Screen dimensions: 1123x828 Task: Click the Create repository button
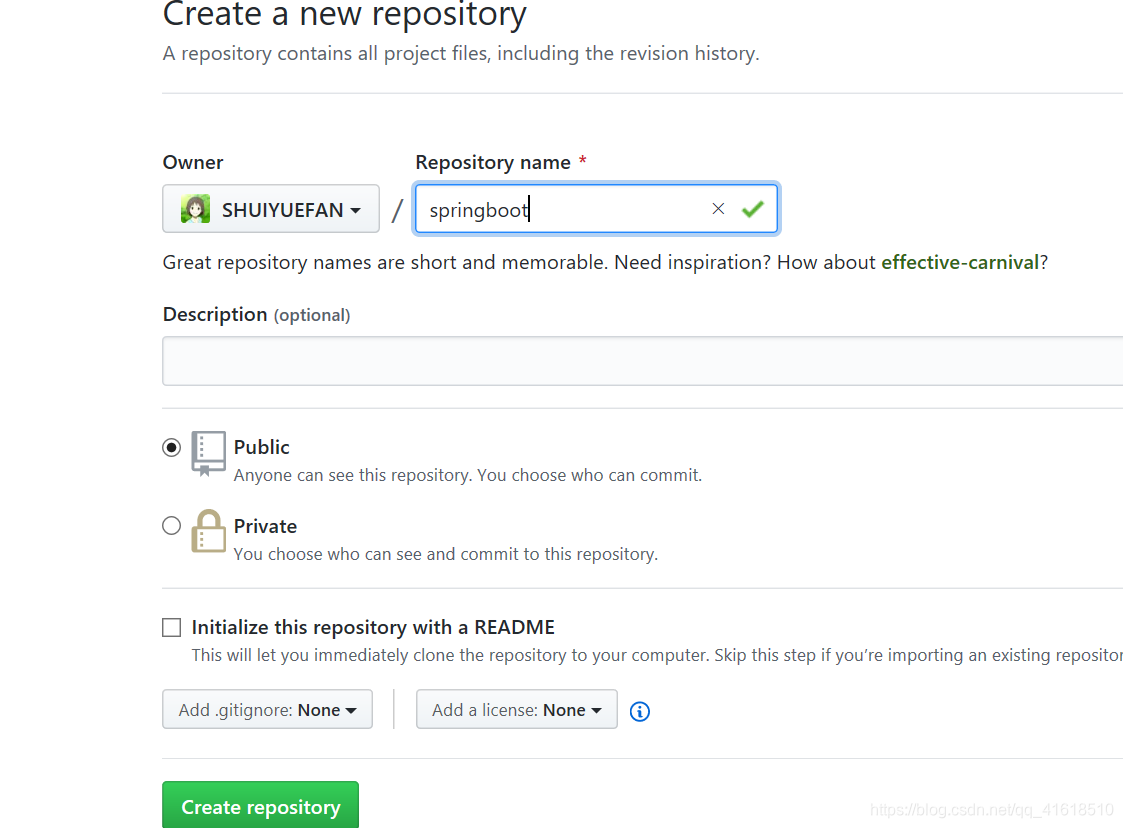pos(260,806)
